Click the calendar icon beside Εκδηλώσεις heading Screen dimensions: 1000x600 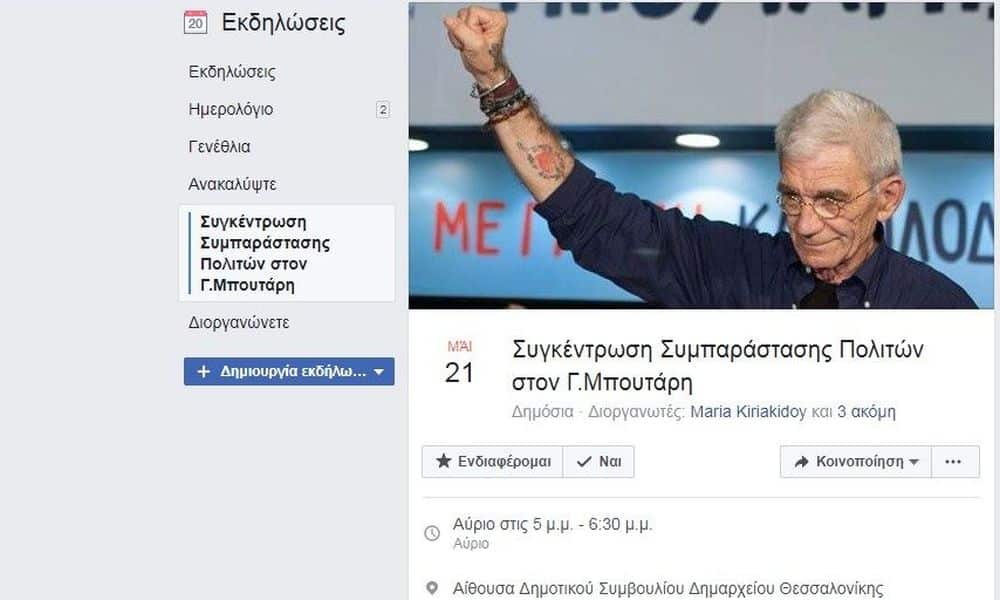(x=195, y=22)
